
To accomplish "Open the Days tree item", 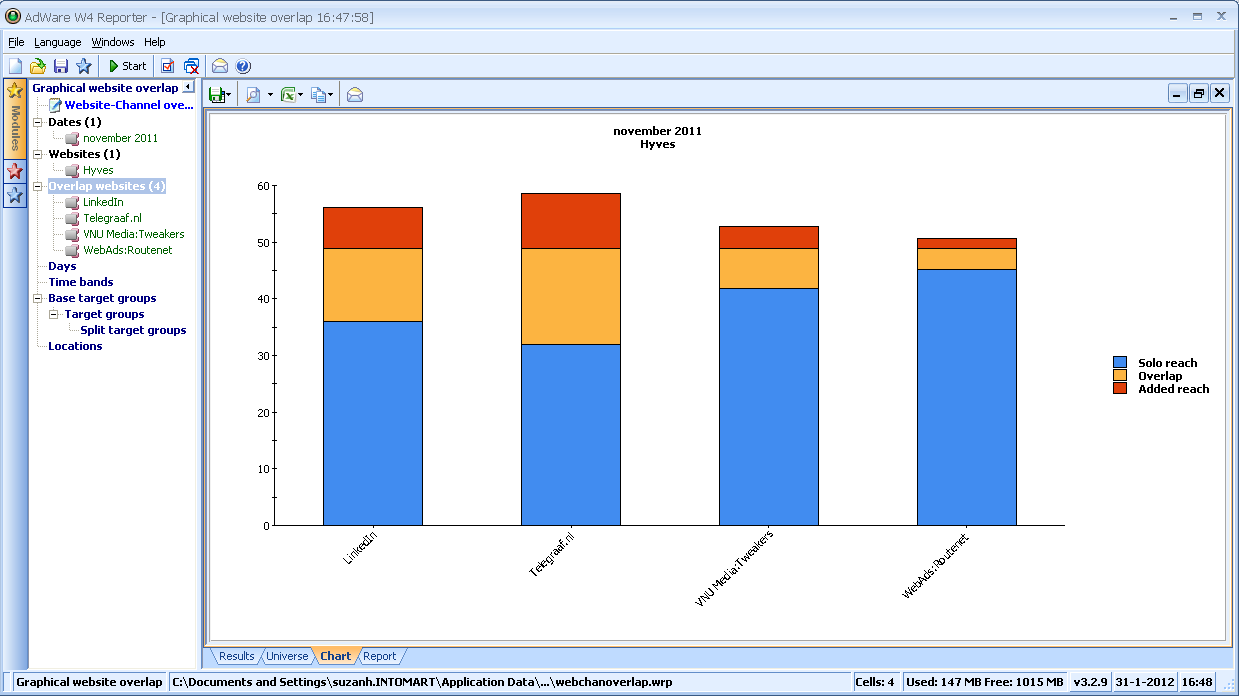I will pyautogui.click(x=62, y=266).
